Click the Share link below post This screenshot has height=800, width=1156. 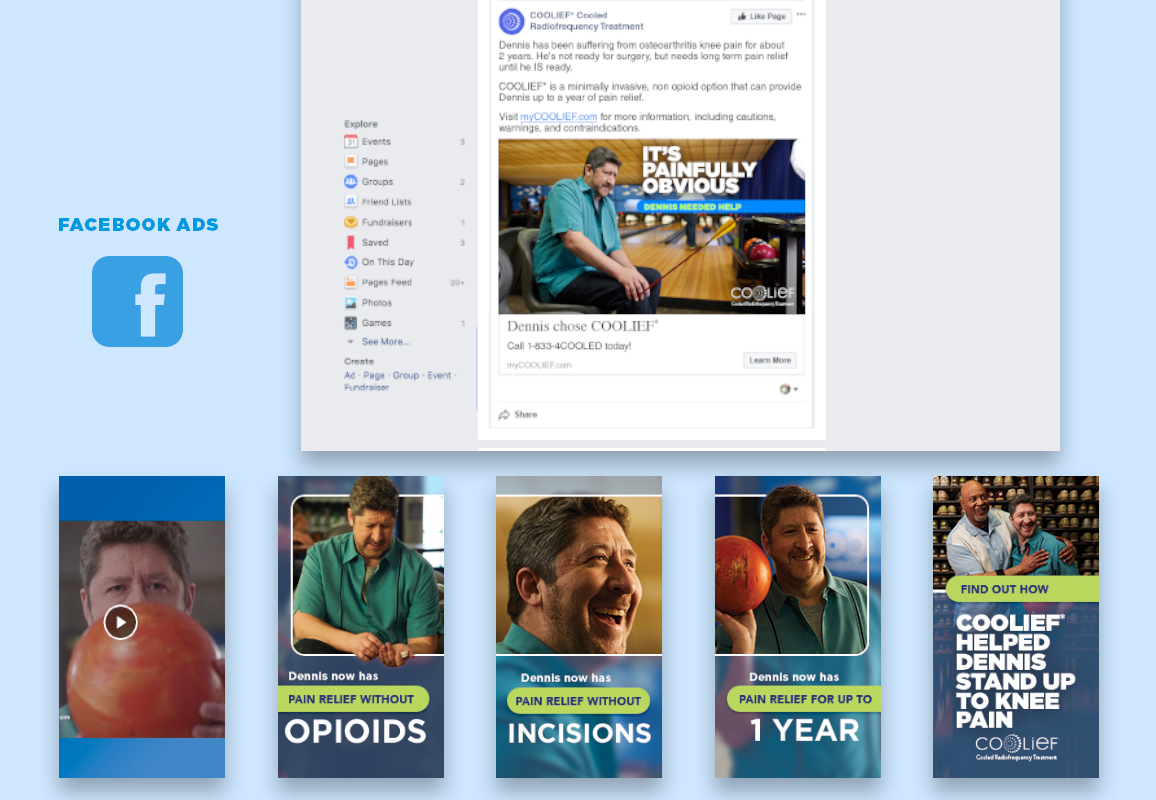526,414
